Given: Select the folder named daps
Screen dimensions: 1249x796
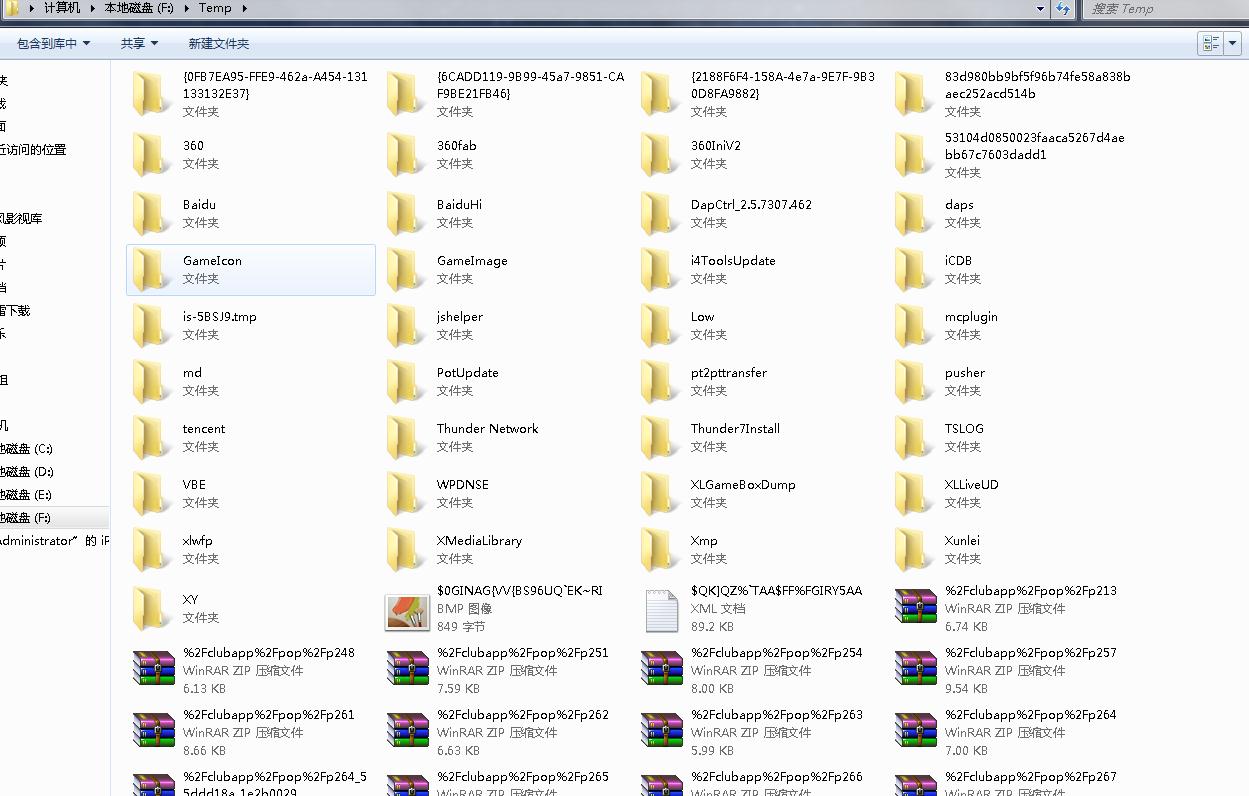Looking at the screenshot, I should click(x=959, y=204).
